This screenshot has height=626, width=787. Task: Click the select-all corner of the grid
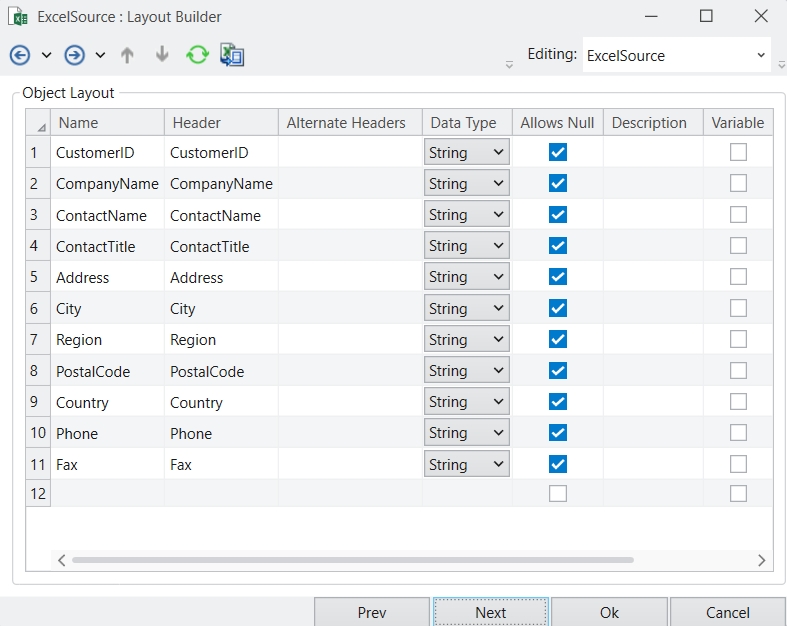tap(38, 123)
